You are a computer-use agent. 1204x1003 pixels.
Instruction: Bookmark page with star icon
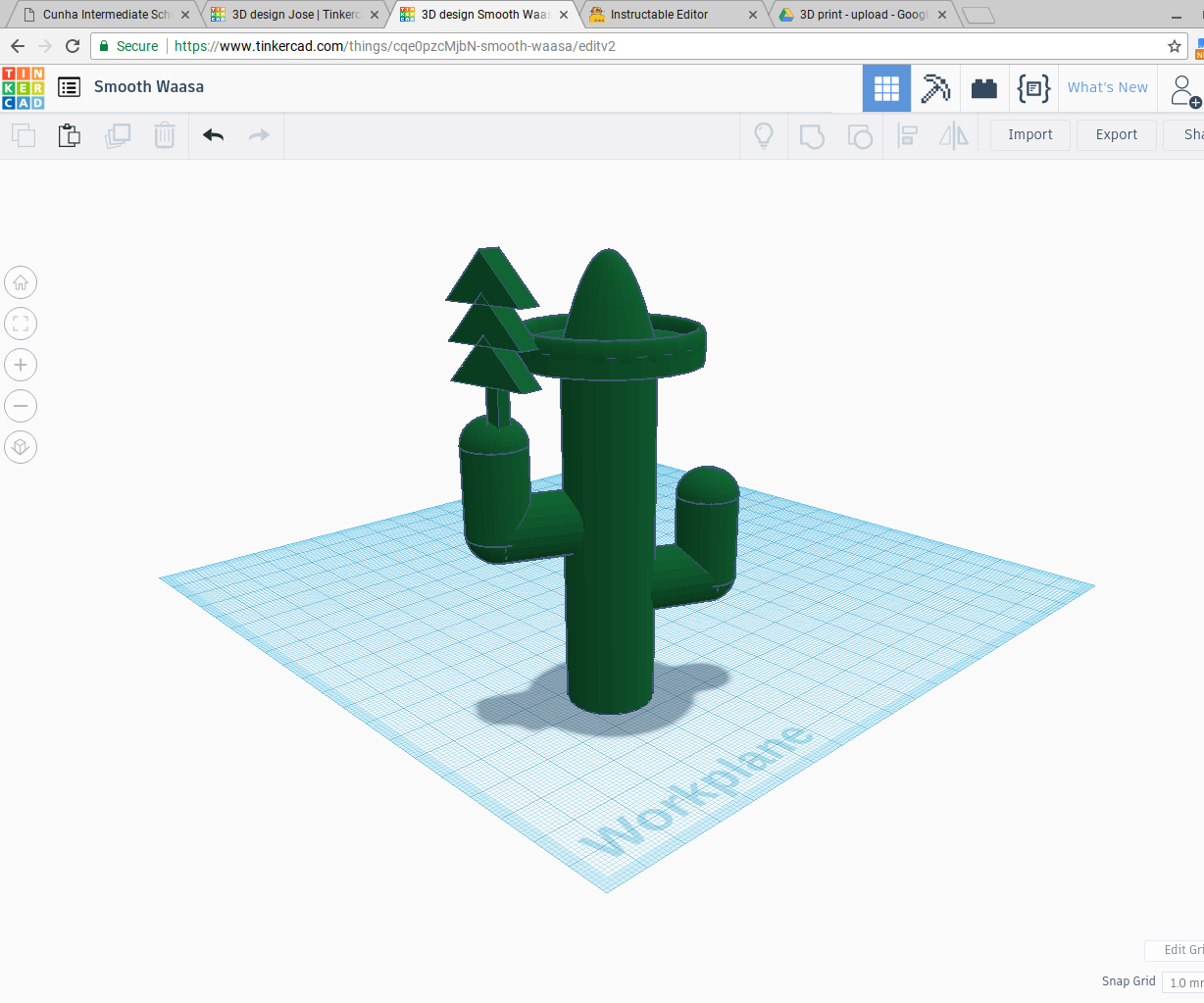[x=1175, y=46]
